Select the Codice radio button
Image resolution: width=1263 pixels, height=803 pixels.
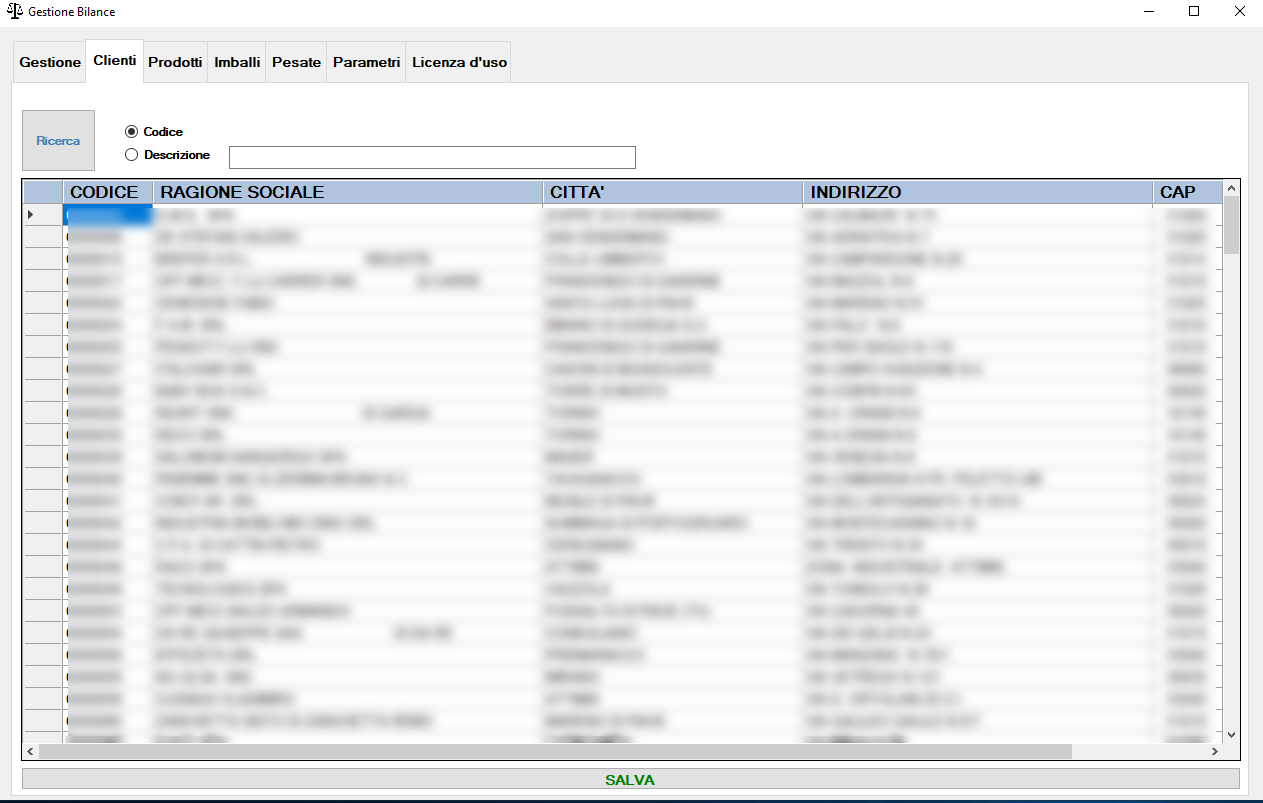(x=132, y=132)
